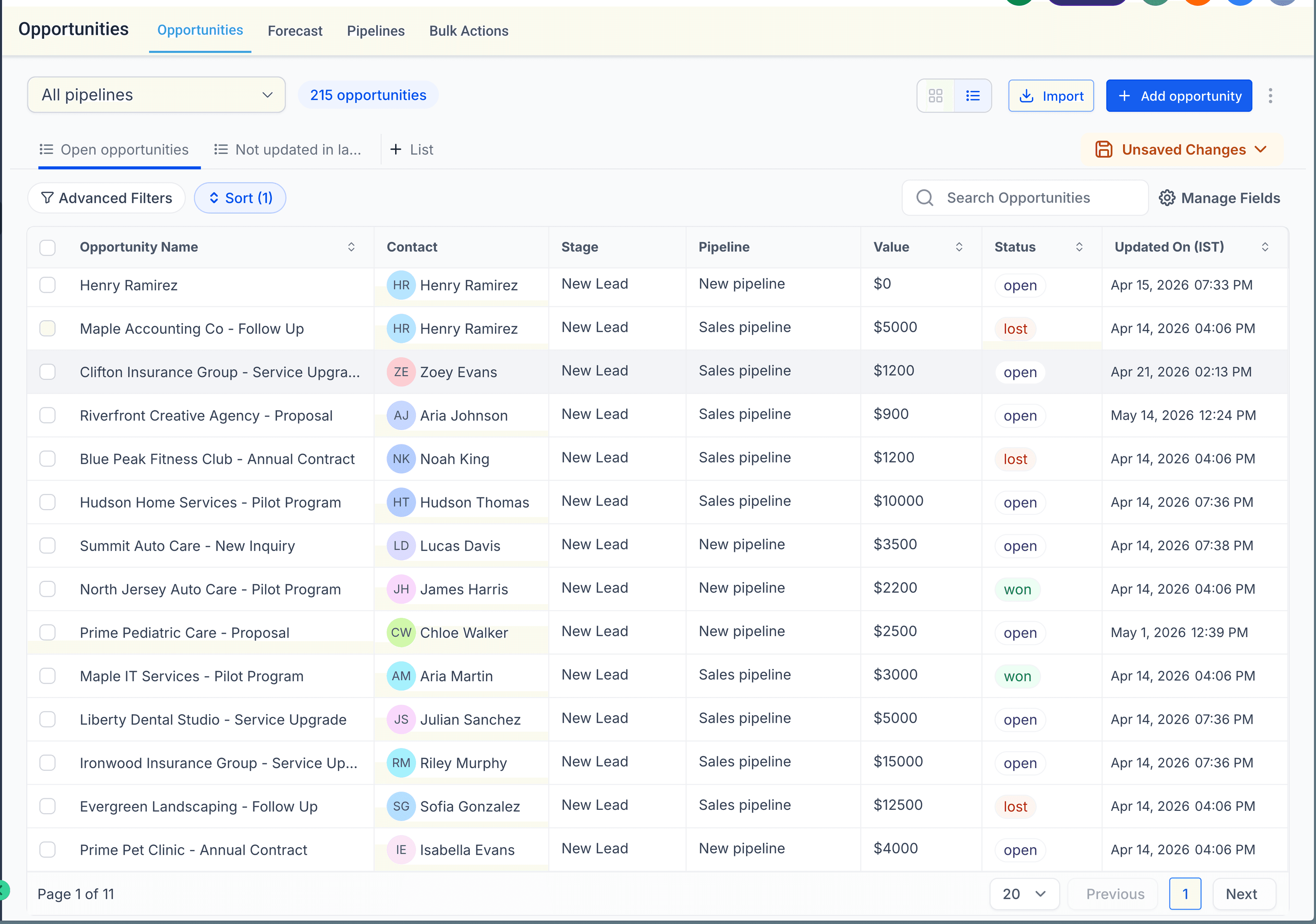
Task: Click Add opportunity button
Action: tap(1179, 96)
